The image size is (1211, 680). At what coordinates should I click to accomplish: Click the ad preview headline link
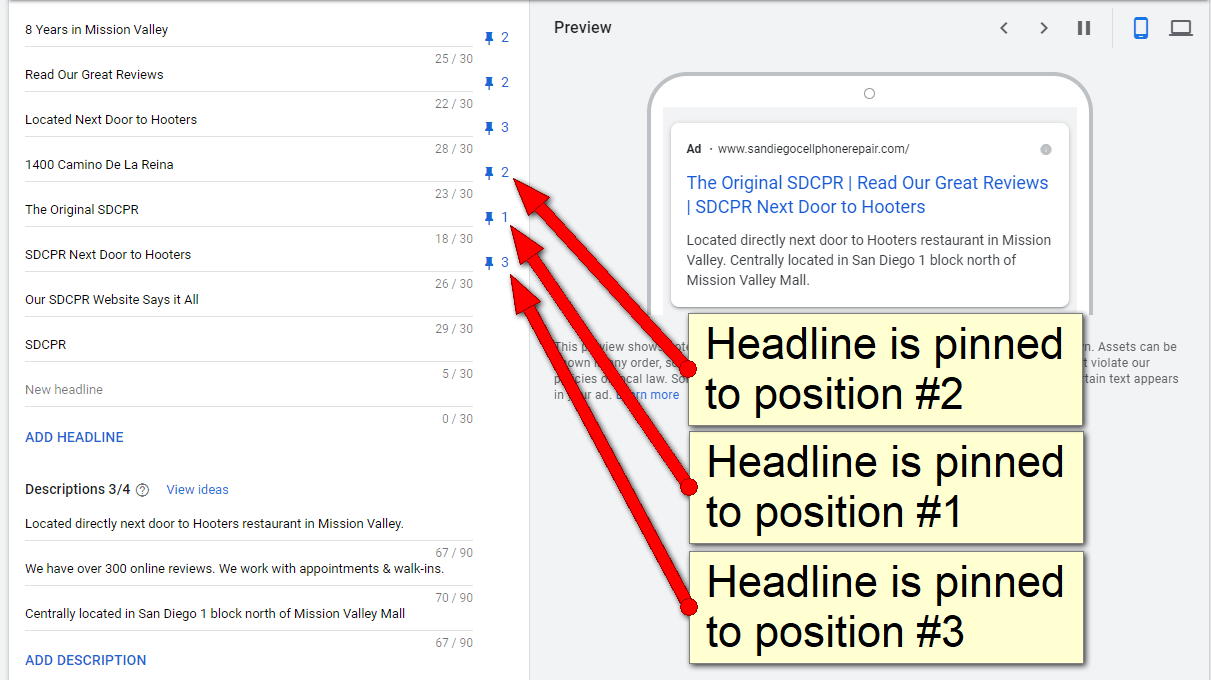point(867,195)
